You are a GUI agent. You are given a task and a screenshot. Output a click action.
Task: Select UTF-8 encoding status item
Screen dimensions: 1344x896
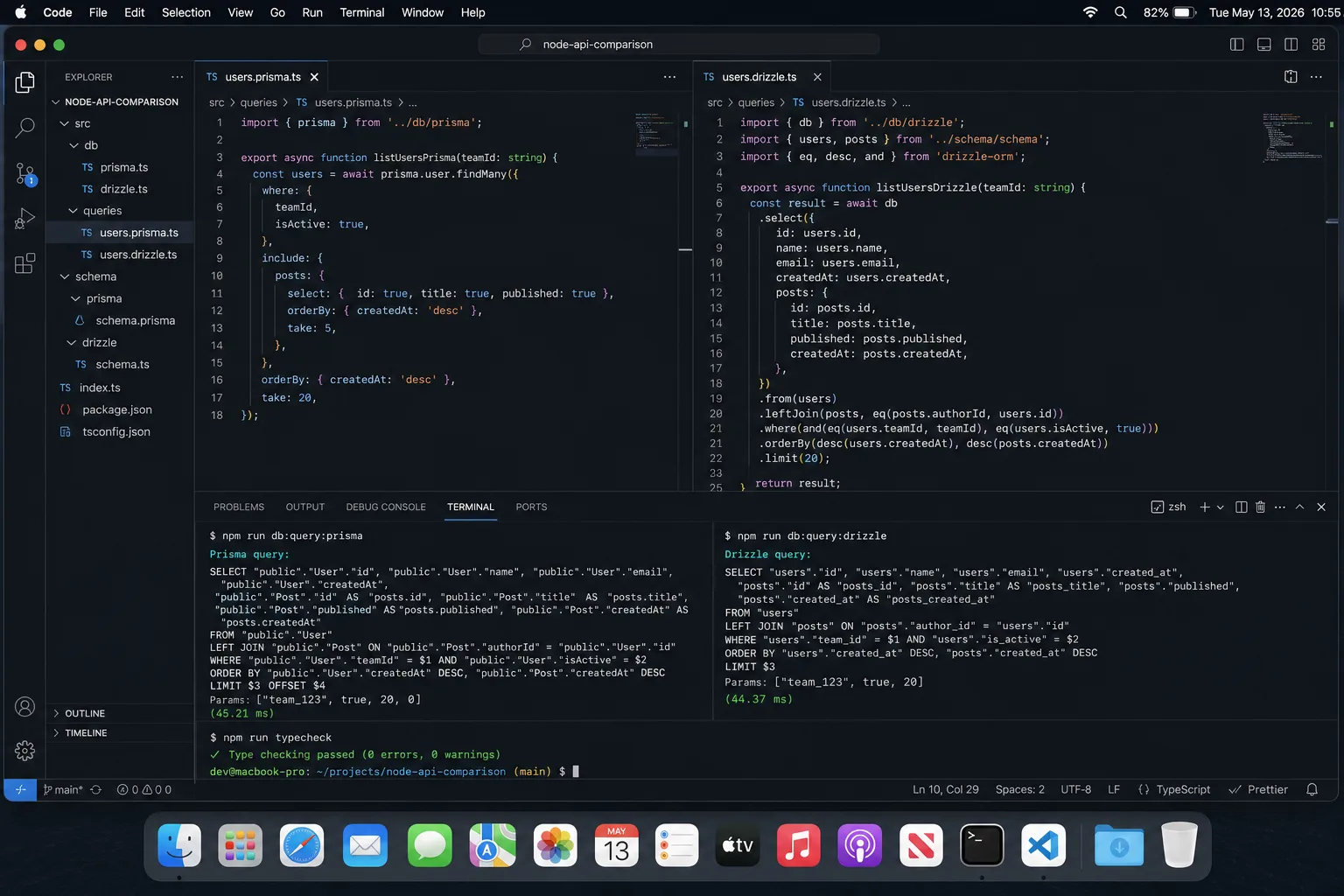coord(1076,789)
